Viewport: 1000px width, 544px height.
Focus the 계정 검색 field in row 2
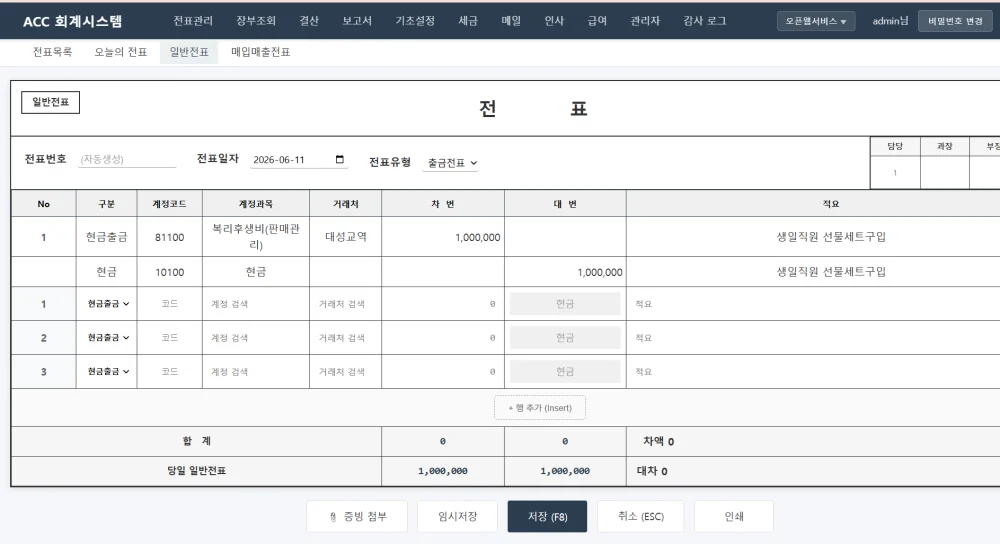(256, 338)
